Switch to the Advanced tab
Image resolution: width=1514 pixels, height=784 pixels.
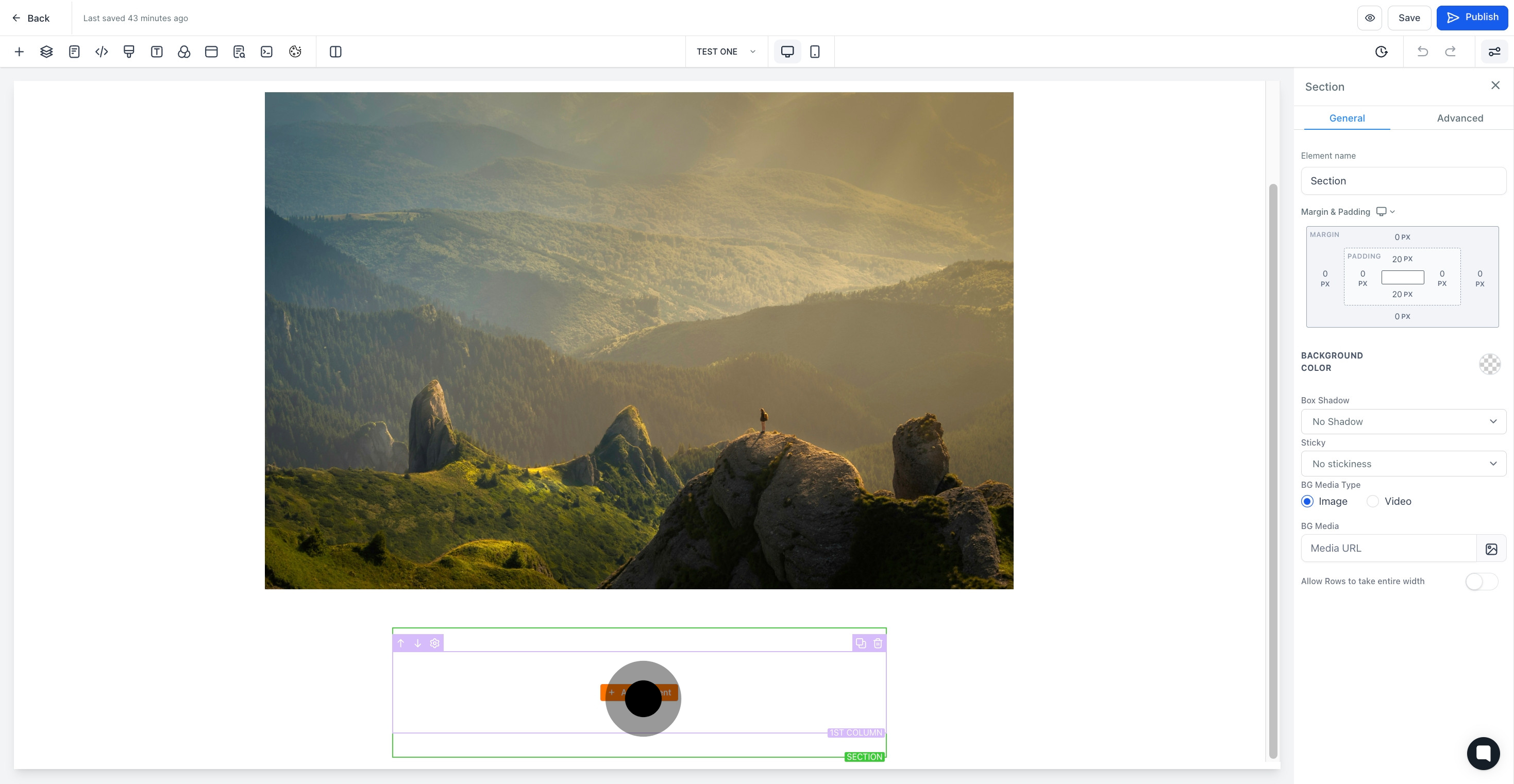1460,118
